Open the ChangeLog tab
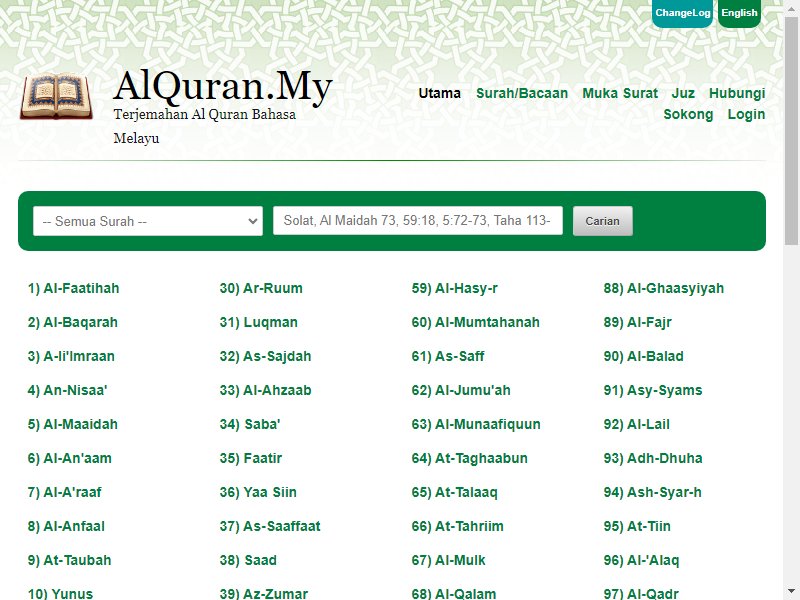Screen dimensions: 800x600 [682, 13]
